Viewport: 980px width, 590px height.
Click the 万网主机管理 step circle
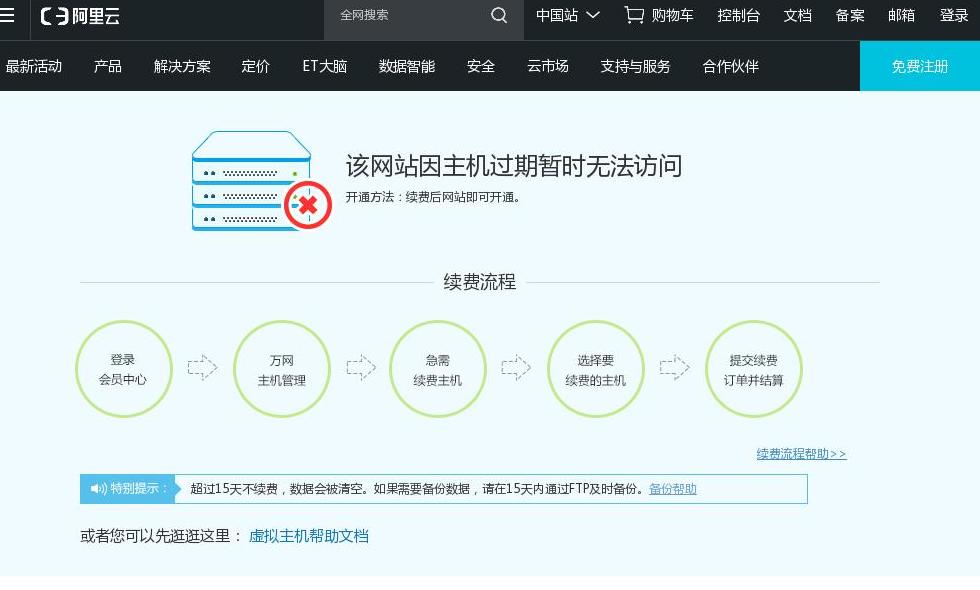tap(282, 369)
